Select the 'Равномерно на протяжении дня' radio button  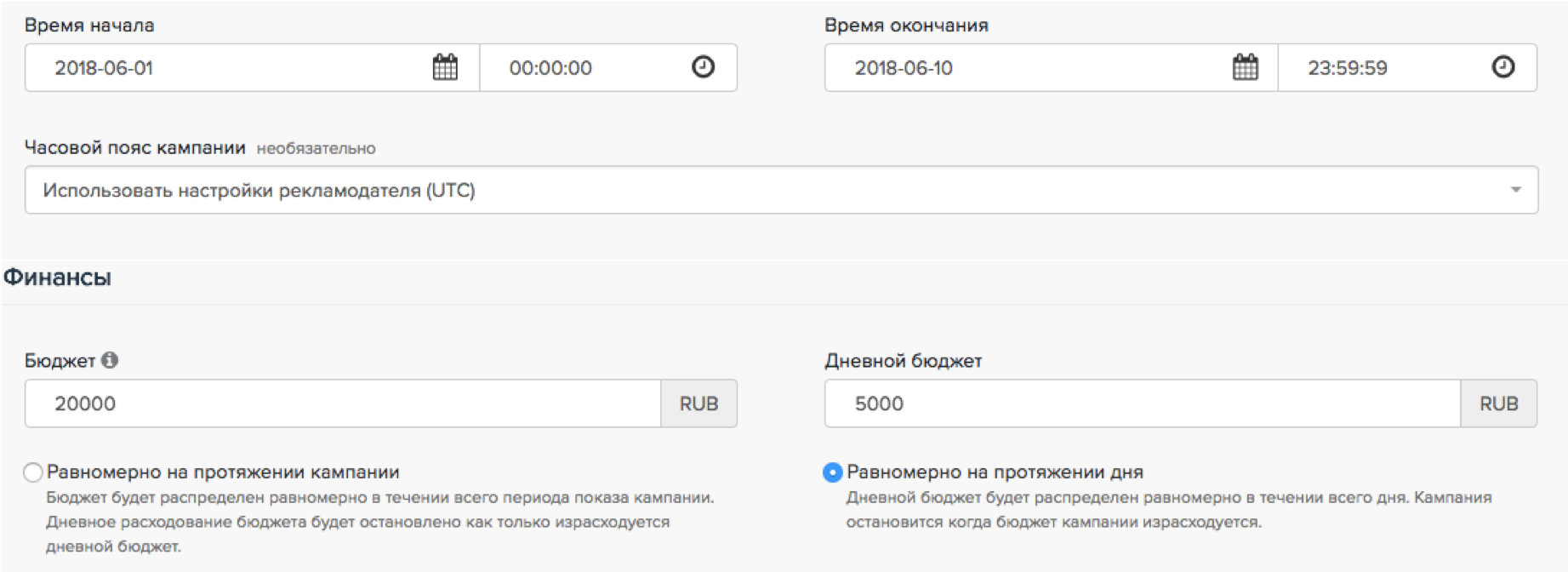833,472
